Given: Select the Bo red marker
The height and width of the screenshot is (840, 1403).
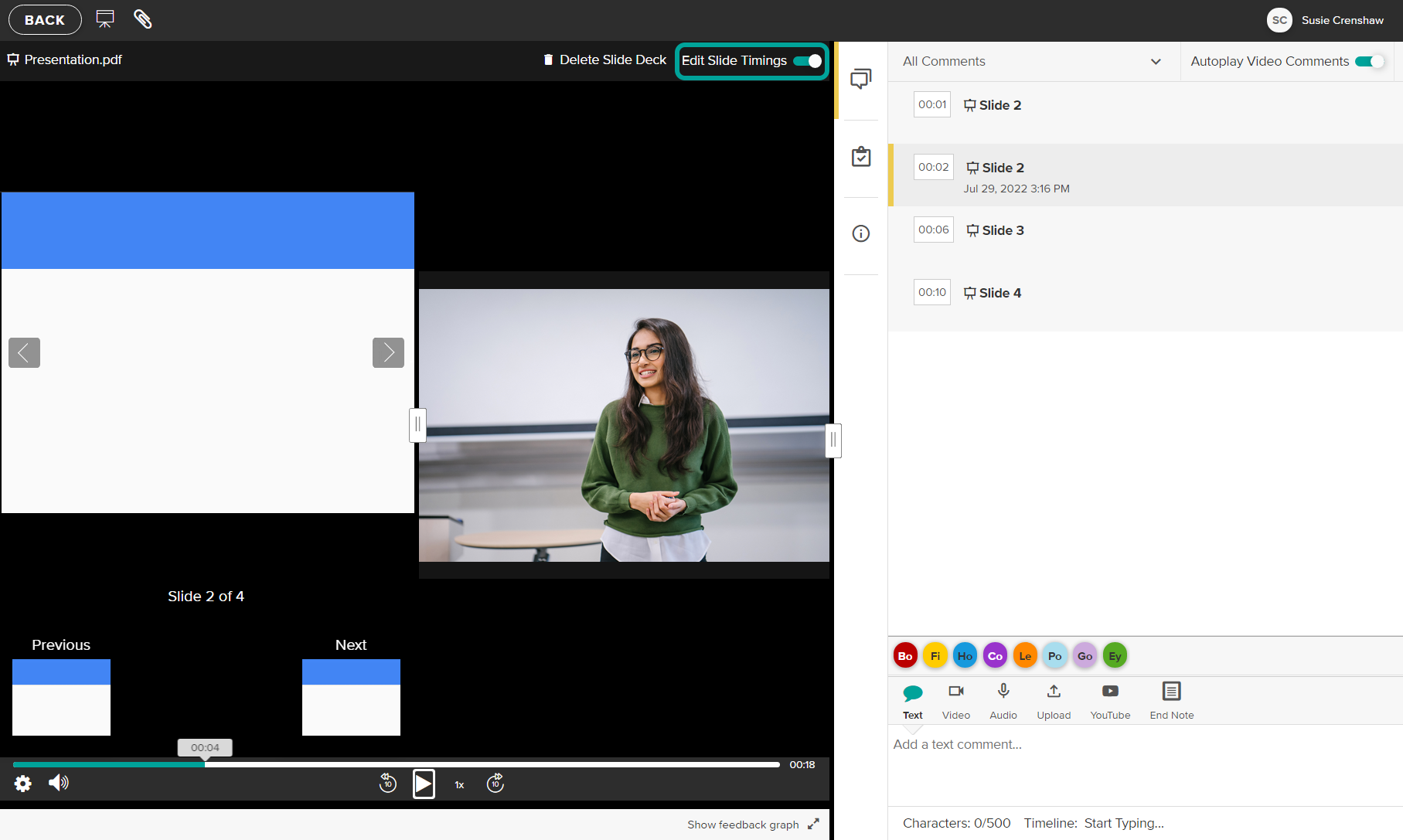Looking at the screenshot, I should click(x=905, y=655).
